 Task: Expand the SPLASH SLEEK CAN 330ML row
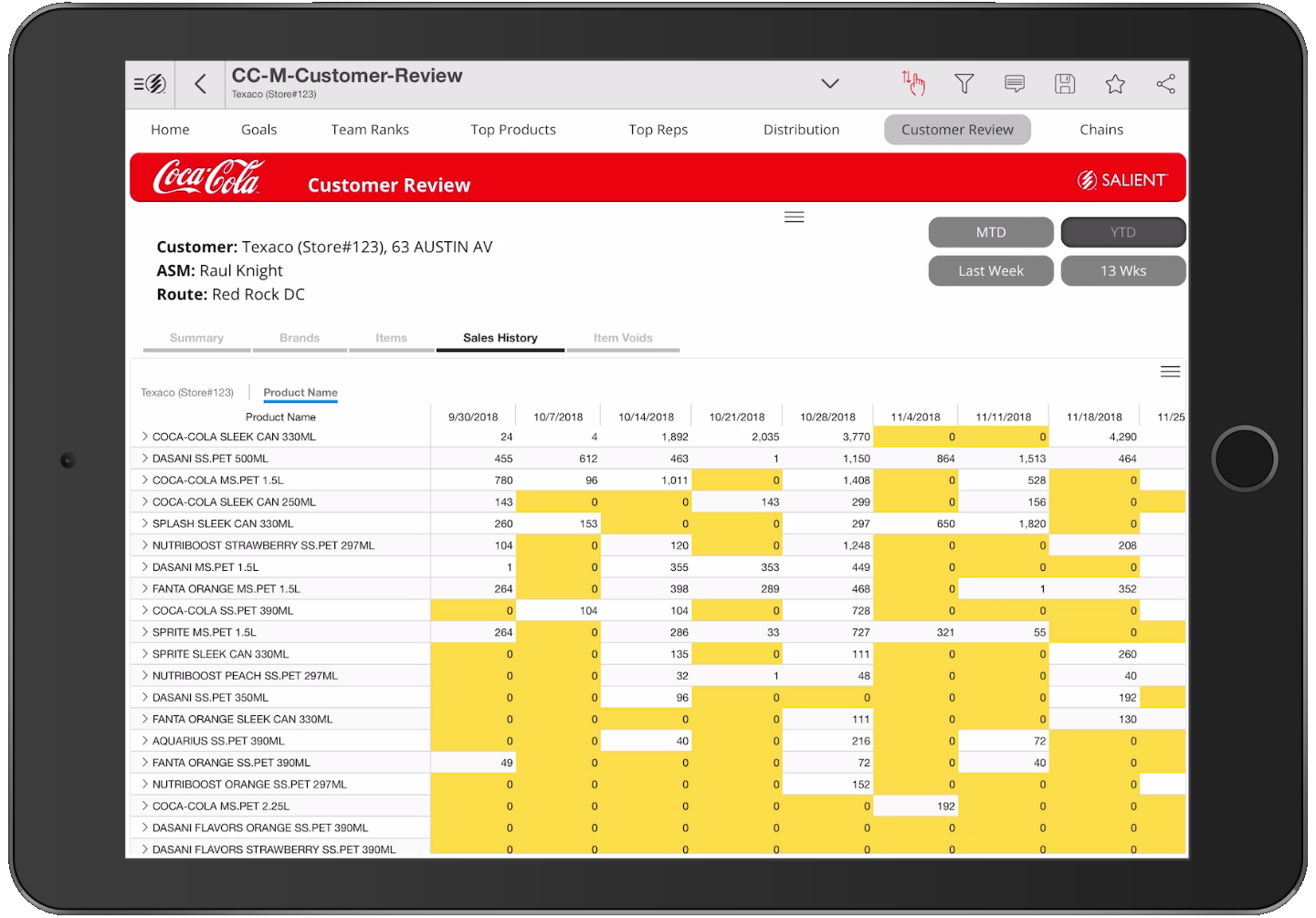[x=144, y=523]
